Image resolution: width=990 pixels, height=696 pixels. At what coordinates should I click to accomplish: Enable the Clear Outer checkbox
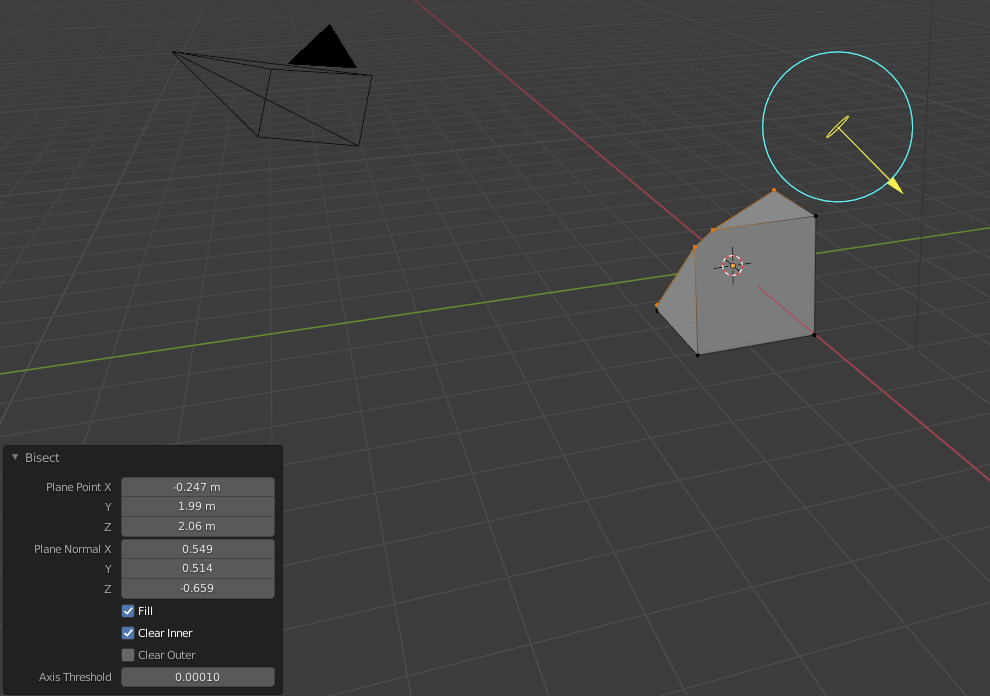click(128, 655)
